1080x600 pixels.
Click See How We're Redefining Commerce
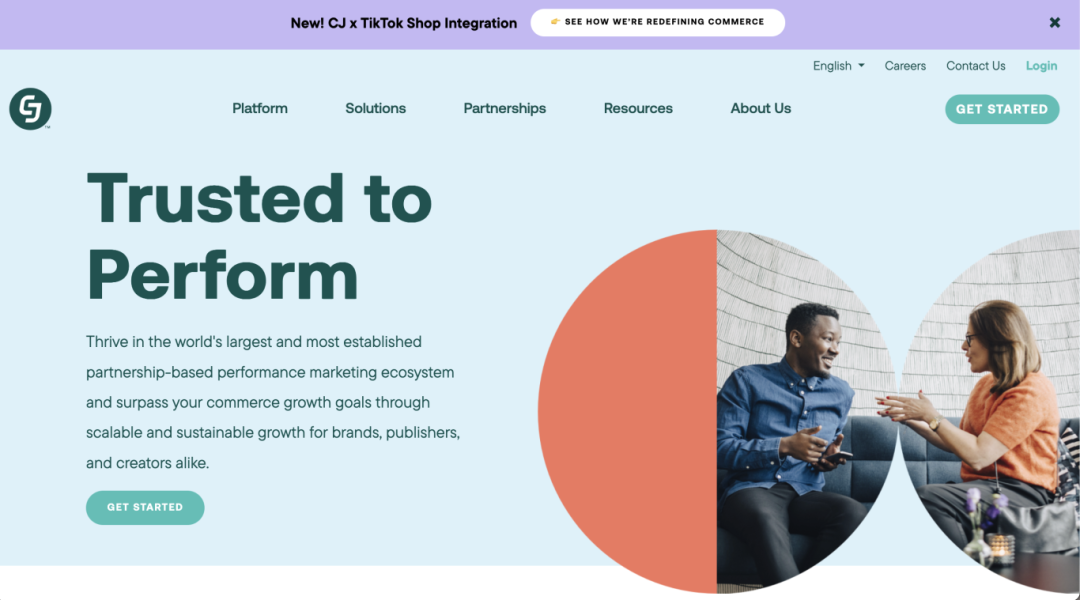pyautogui.click(x=664, y=22)
